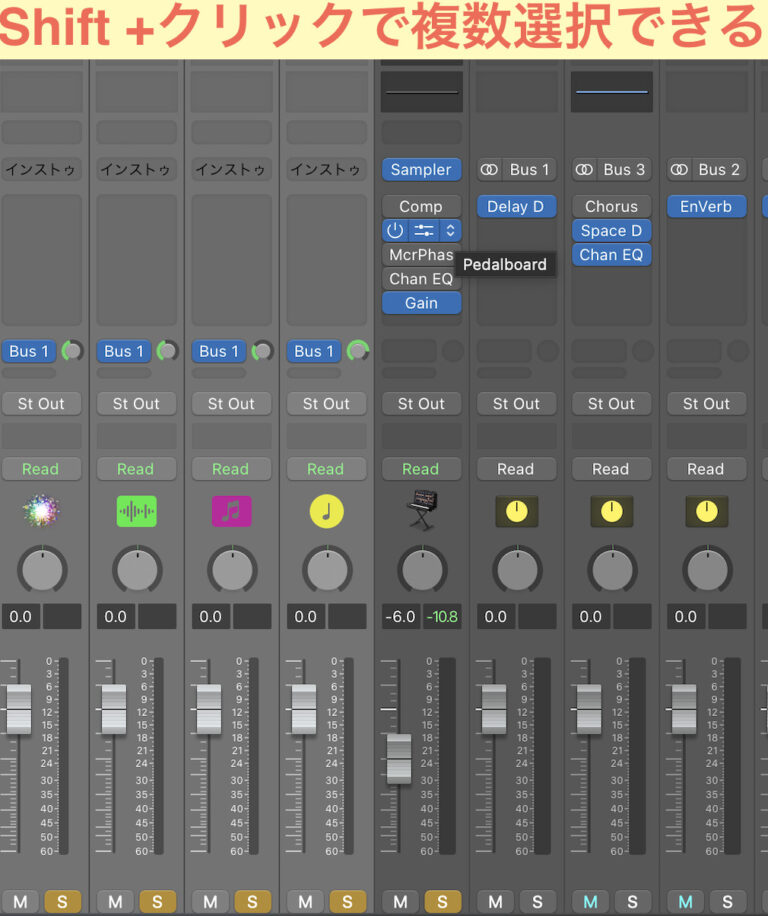768x916 pixels.
Task: Open the Gain plug-in slot
Action: [422, 303]
